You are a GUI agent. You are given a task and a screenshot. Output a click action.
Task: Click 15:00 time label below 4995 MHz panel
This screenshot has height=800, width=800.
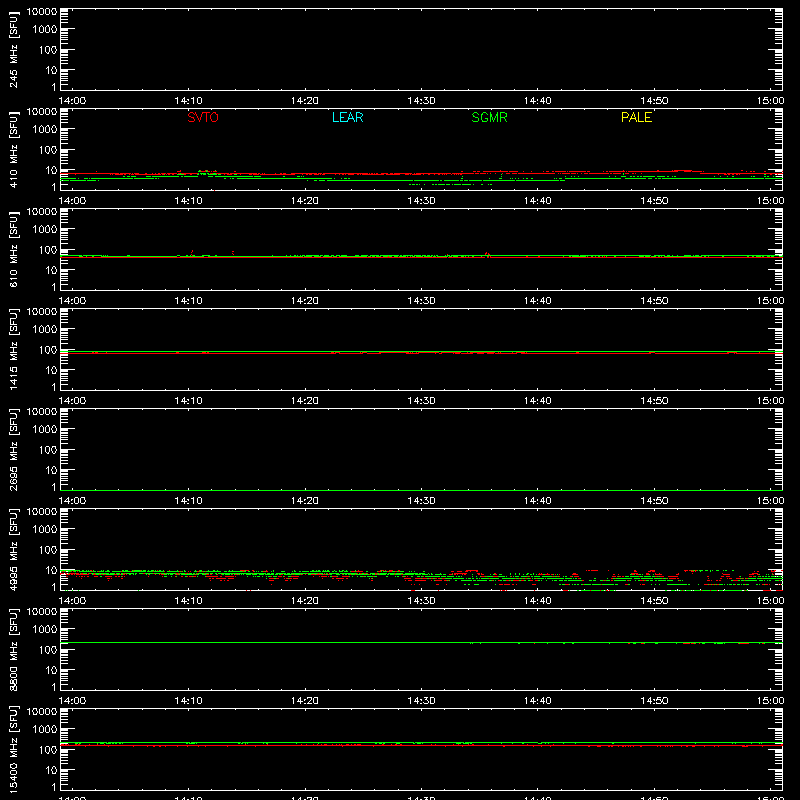pyautogui.click(x=770, y=601)
